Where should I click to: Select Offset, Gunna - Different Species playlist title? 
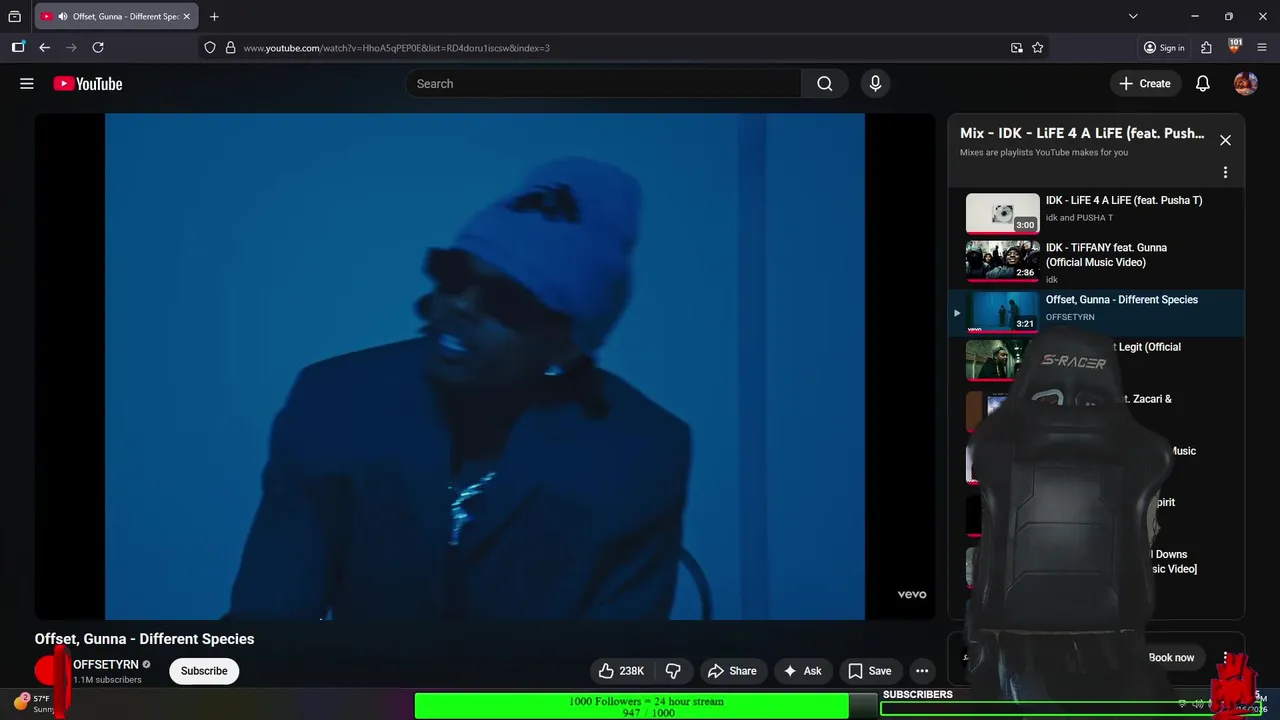[x=1121, y=300]
